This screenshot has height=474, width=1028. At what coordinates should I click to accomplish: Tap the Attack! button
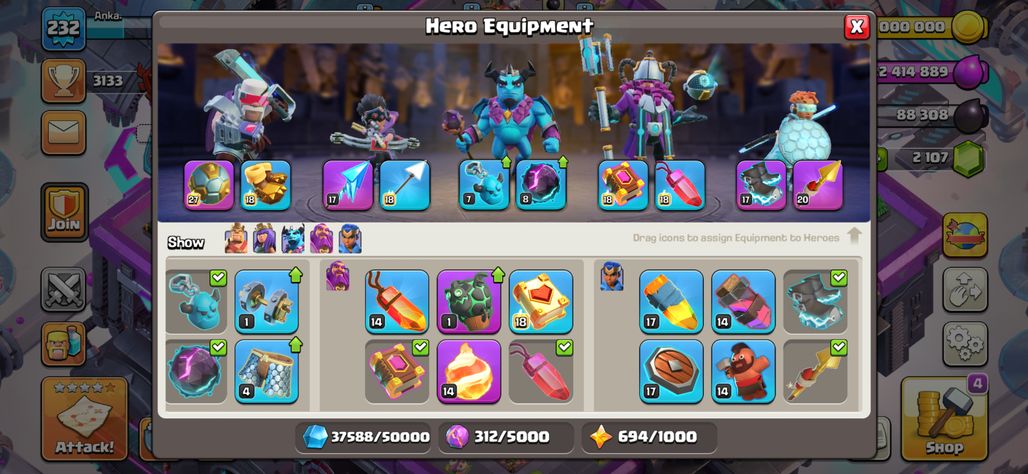pos(85,419)
